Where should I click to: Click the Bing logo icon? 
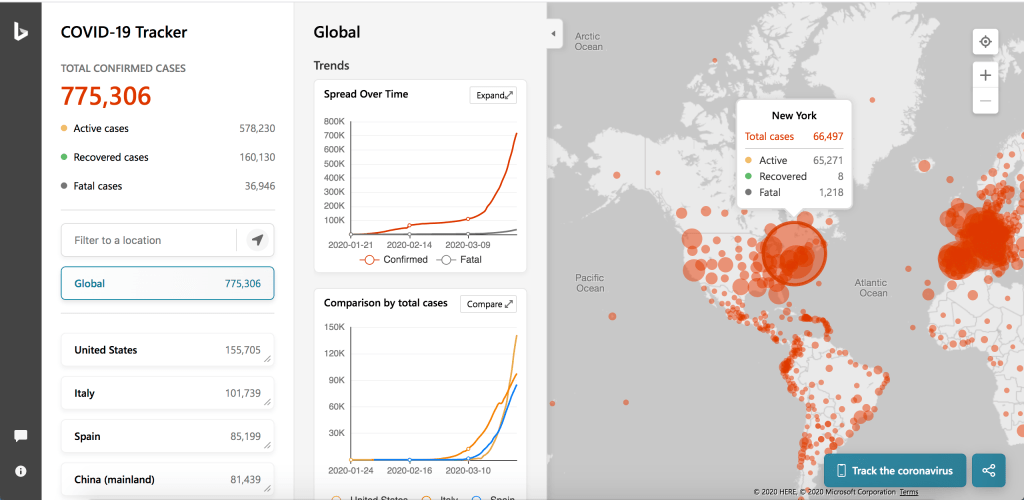20,32
